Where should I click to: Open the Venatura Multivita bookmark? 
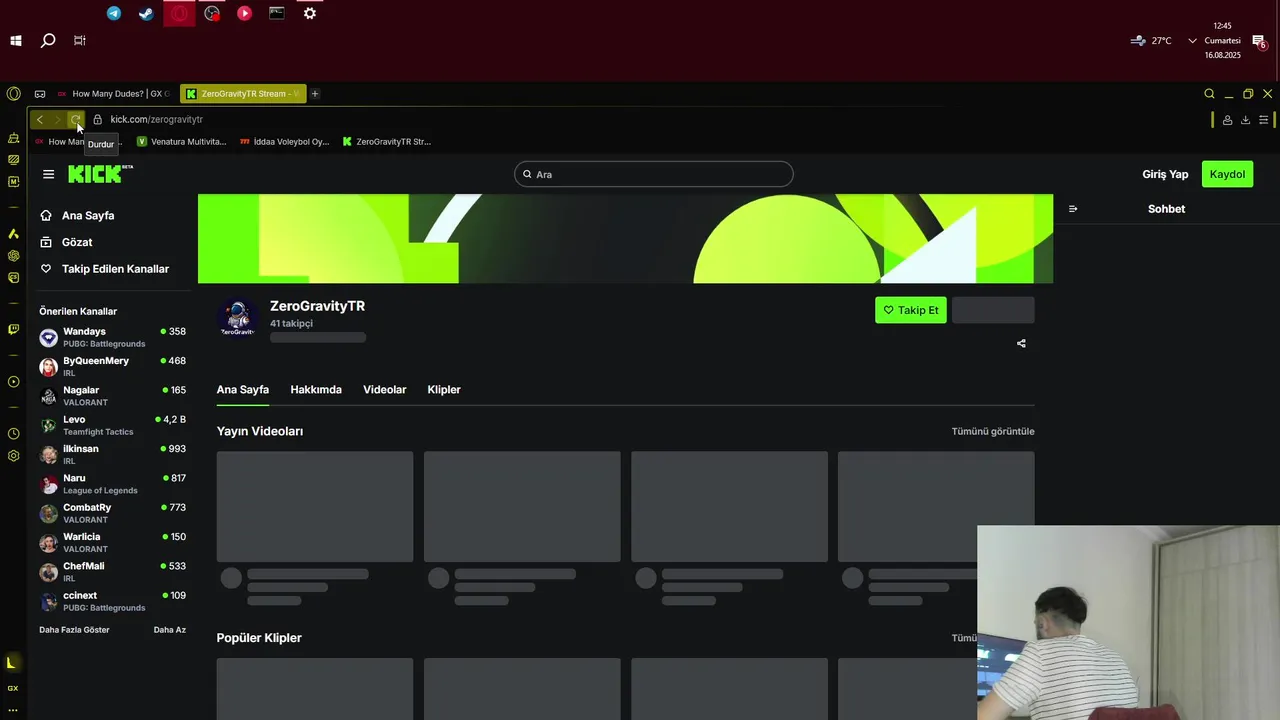[x=181, y=142]
